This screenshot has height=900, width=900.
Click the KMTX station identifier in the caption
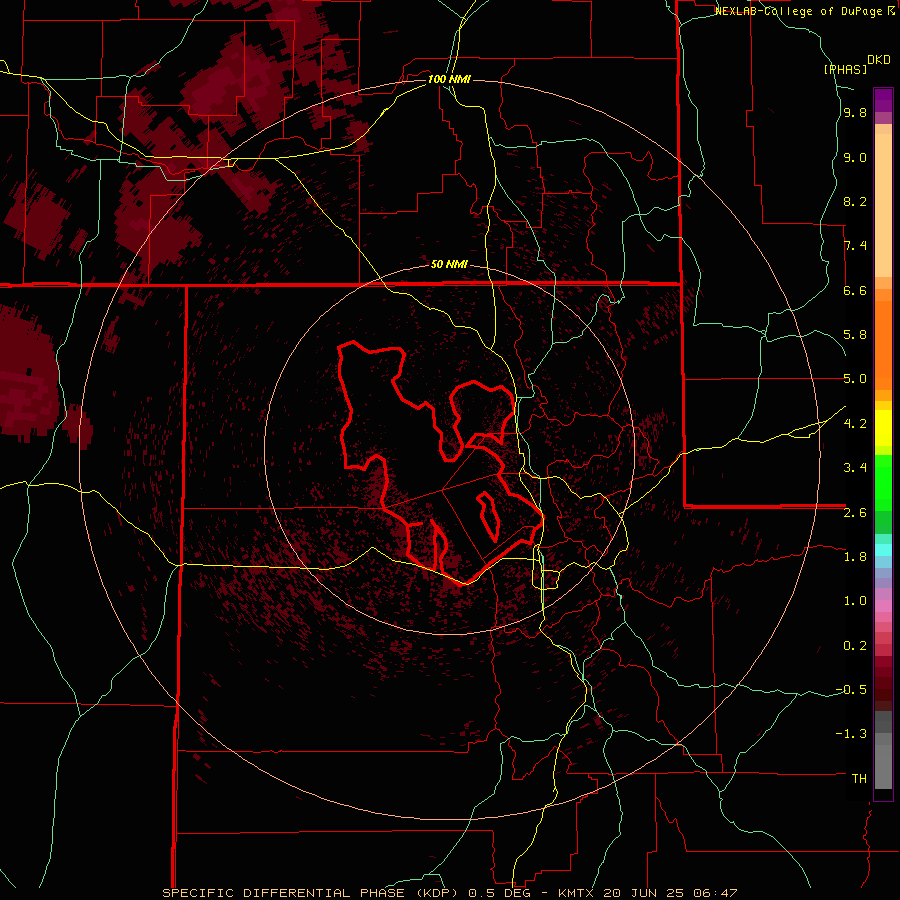577,893
